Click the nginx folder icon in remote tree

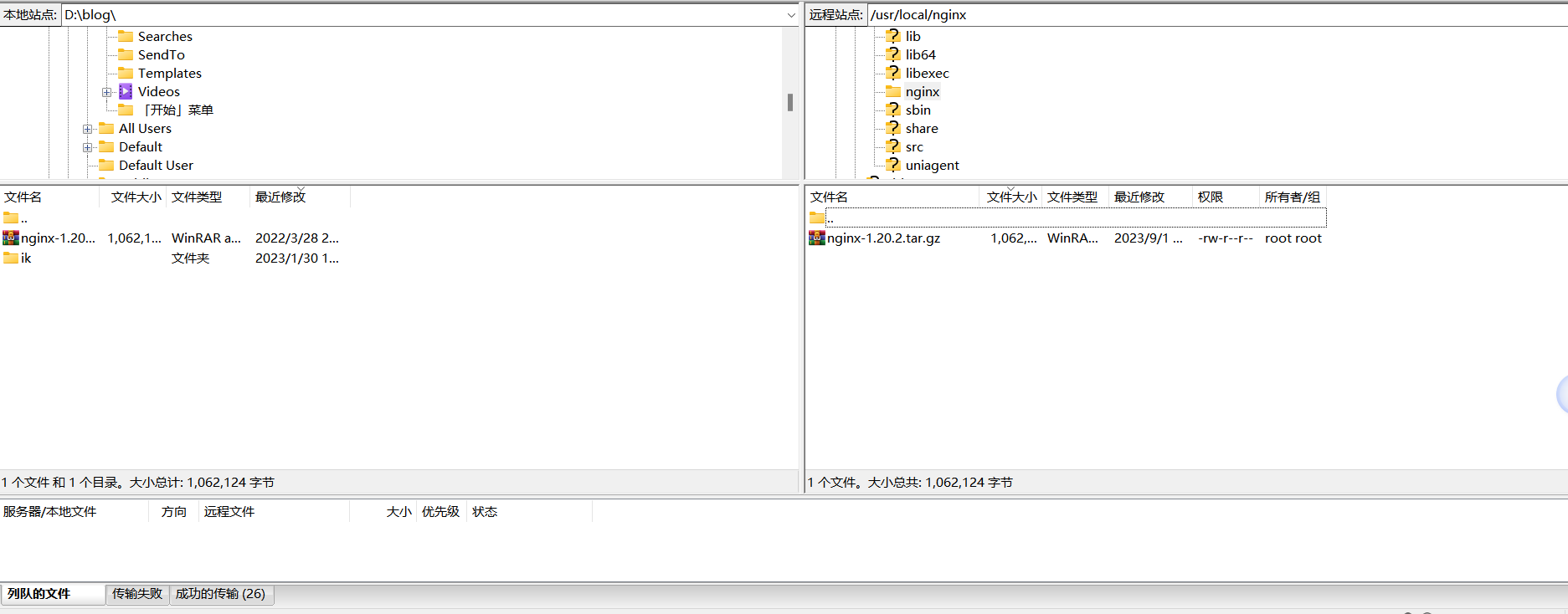coord(893,91)
